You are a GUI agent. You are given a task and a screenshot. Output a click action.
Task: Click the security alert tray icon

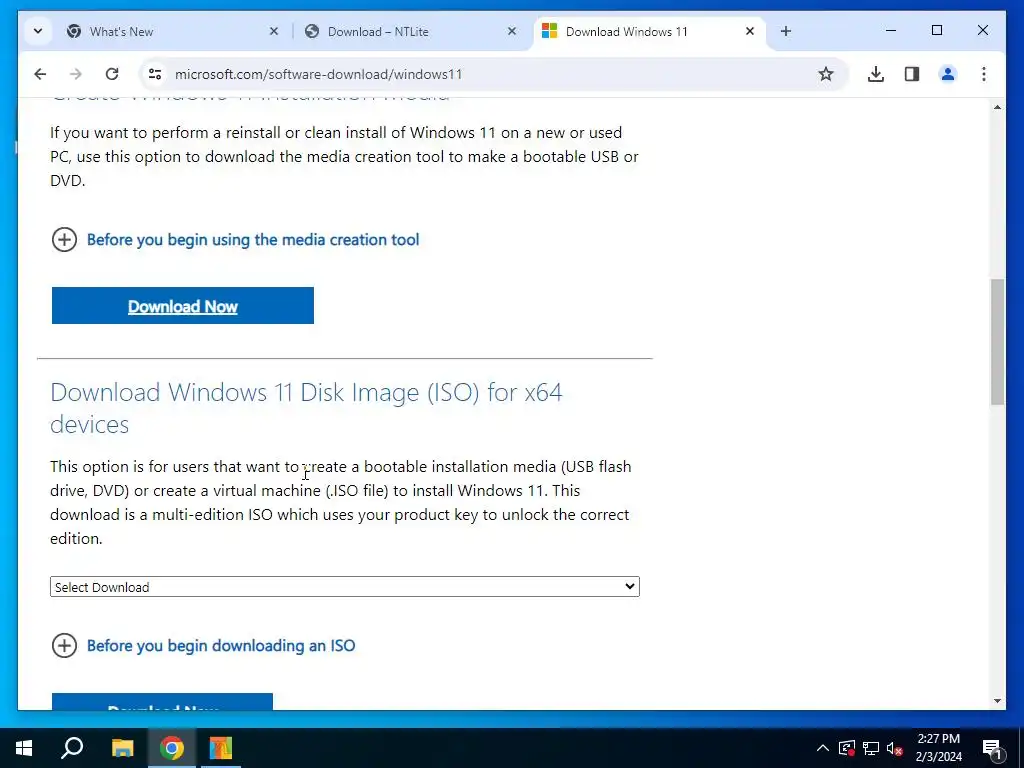pos(846,748)
